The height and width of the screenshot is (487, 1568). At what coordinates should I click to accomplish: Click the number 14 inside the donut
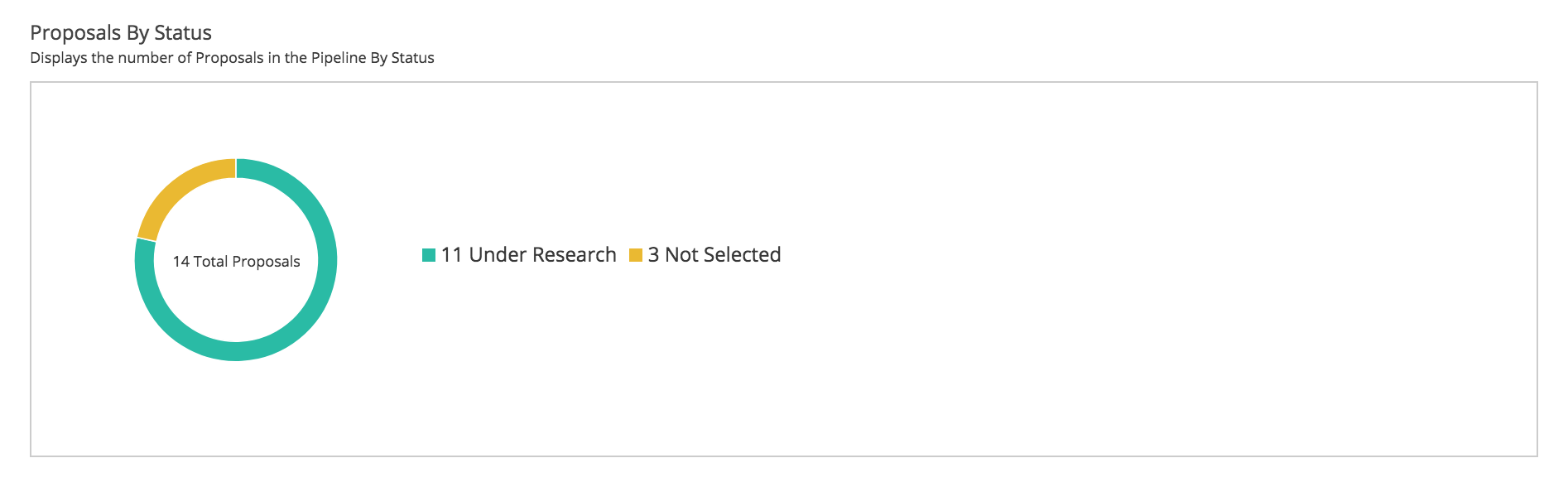[x=180, y=262]
